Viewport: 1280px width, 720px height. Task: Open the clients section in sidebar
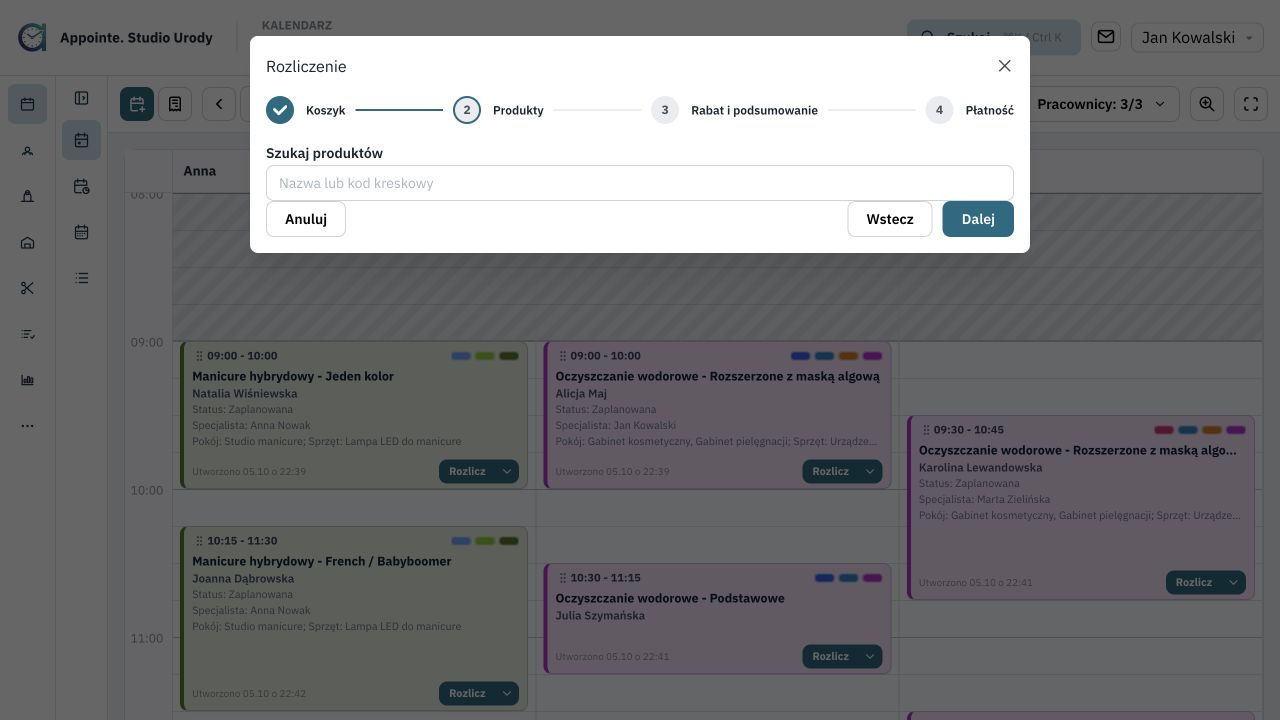click(x=27, y=150)
